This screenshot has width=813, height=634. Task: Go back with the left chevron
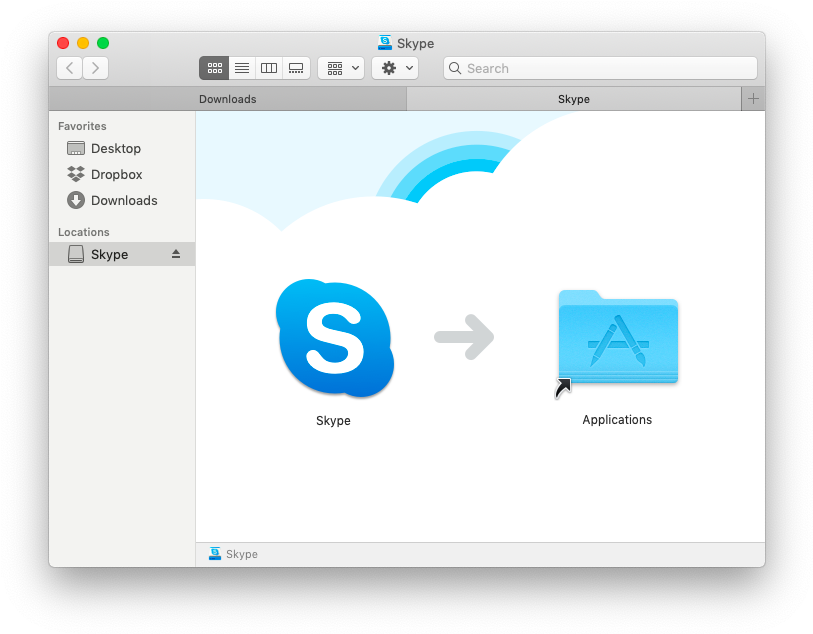click(69, 68)
